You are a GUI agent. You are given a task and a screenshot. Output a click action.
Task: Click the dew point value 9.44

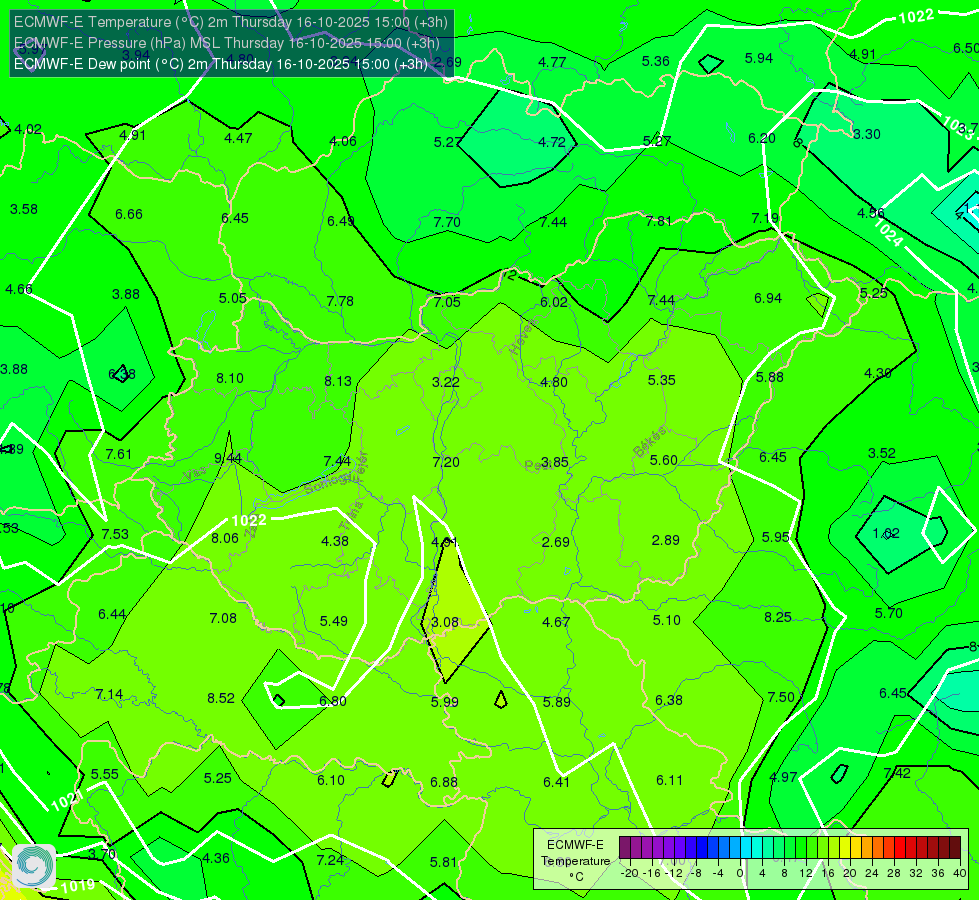point(228,458)
